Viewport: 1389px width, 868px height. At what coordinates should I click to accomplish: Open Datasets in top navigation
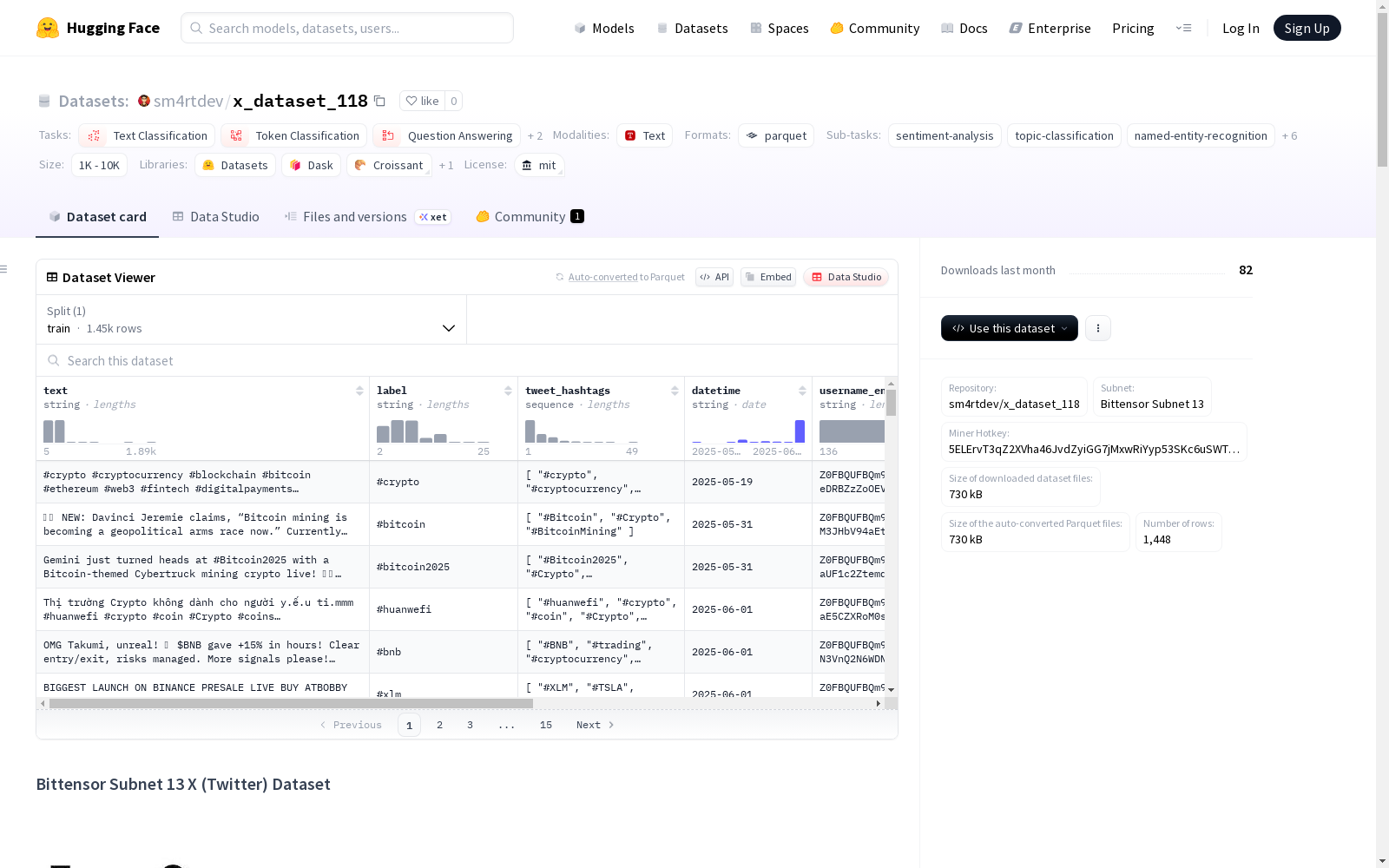click(x=692, y=28)
